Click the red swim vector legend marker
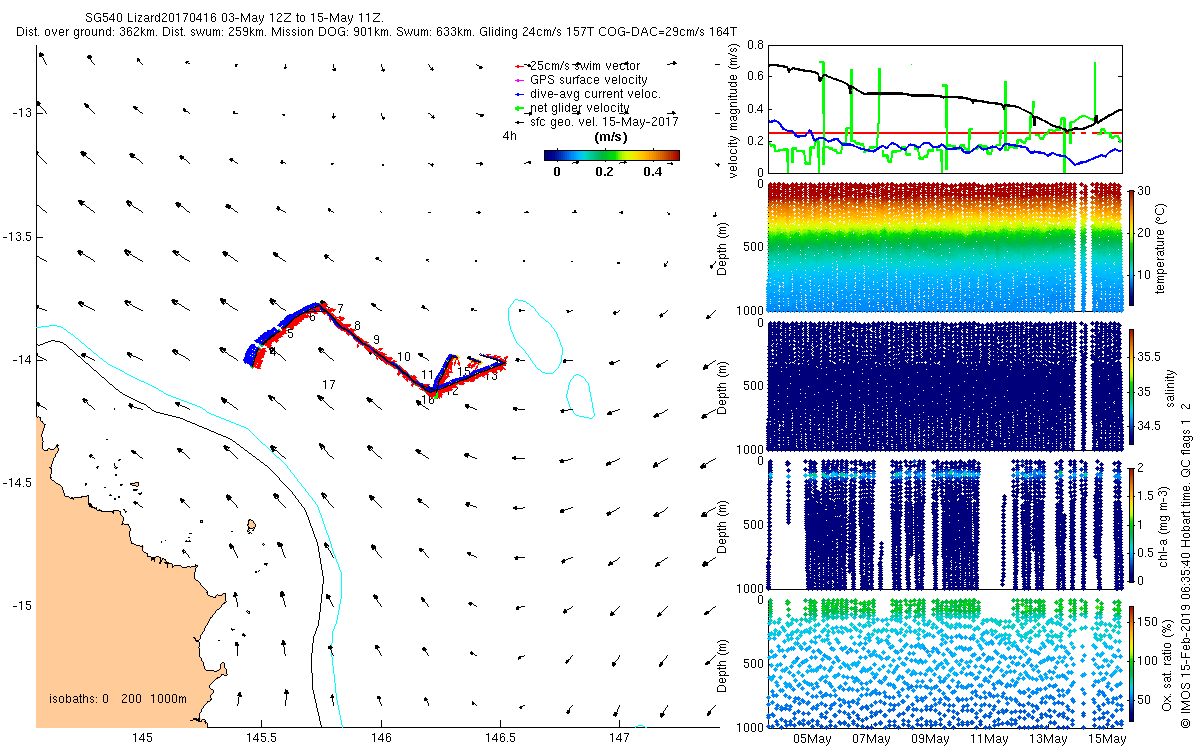 point(519,66)
